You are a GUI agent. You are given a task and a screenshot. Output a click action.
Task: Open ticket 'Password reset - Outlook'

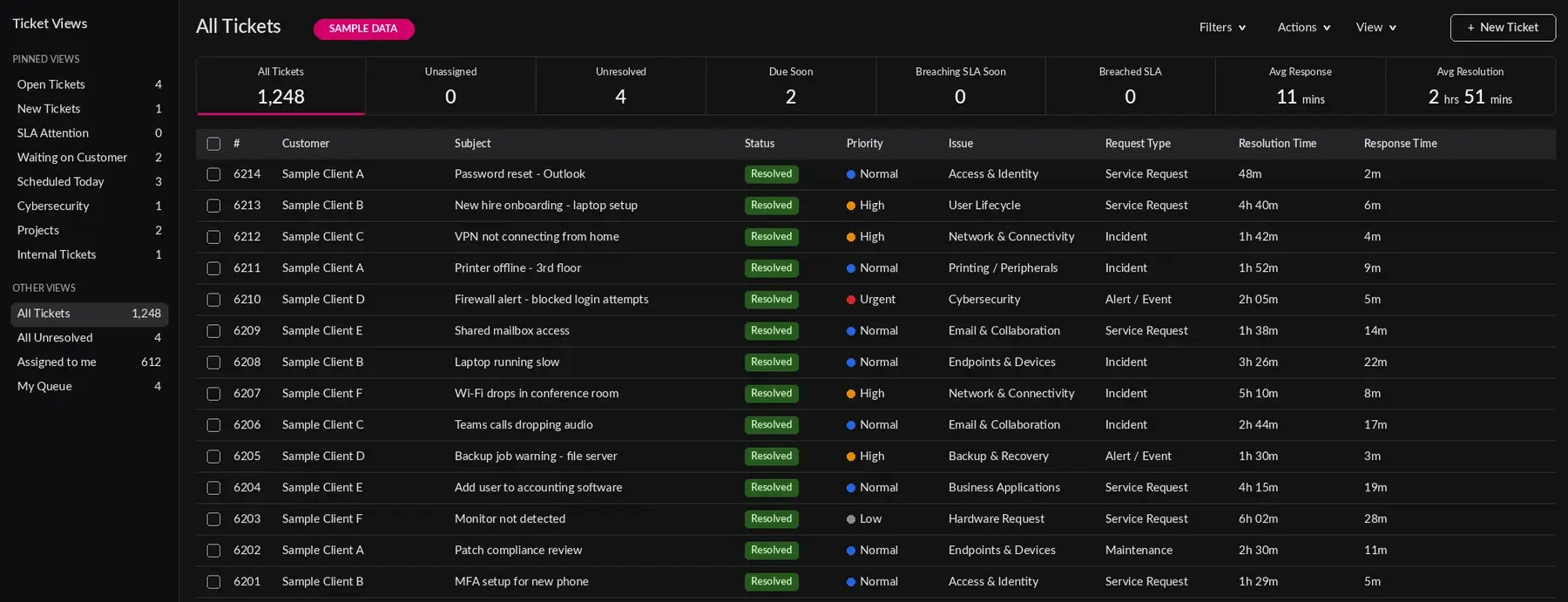click(x=519, y=174)
